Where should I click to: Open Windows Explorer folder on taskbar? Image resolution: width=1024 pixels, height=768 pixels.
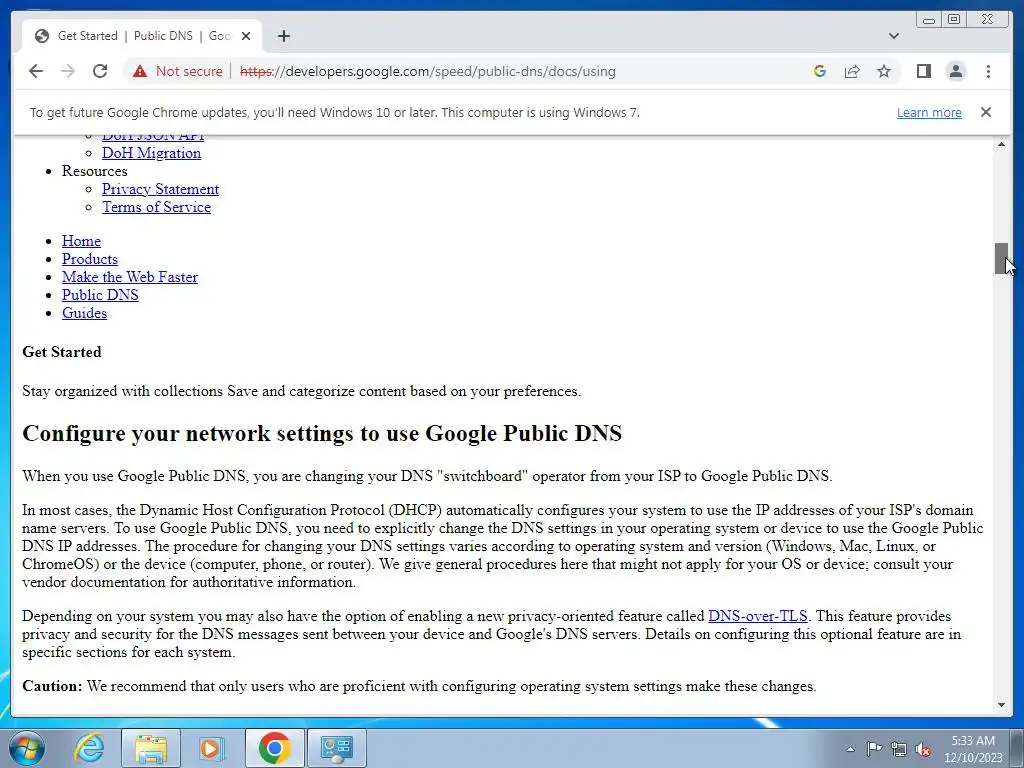coord(150,748)
